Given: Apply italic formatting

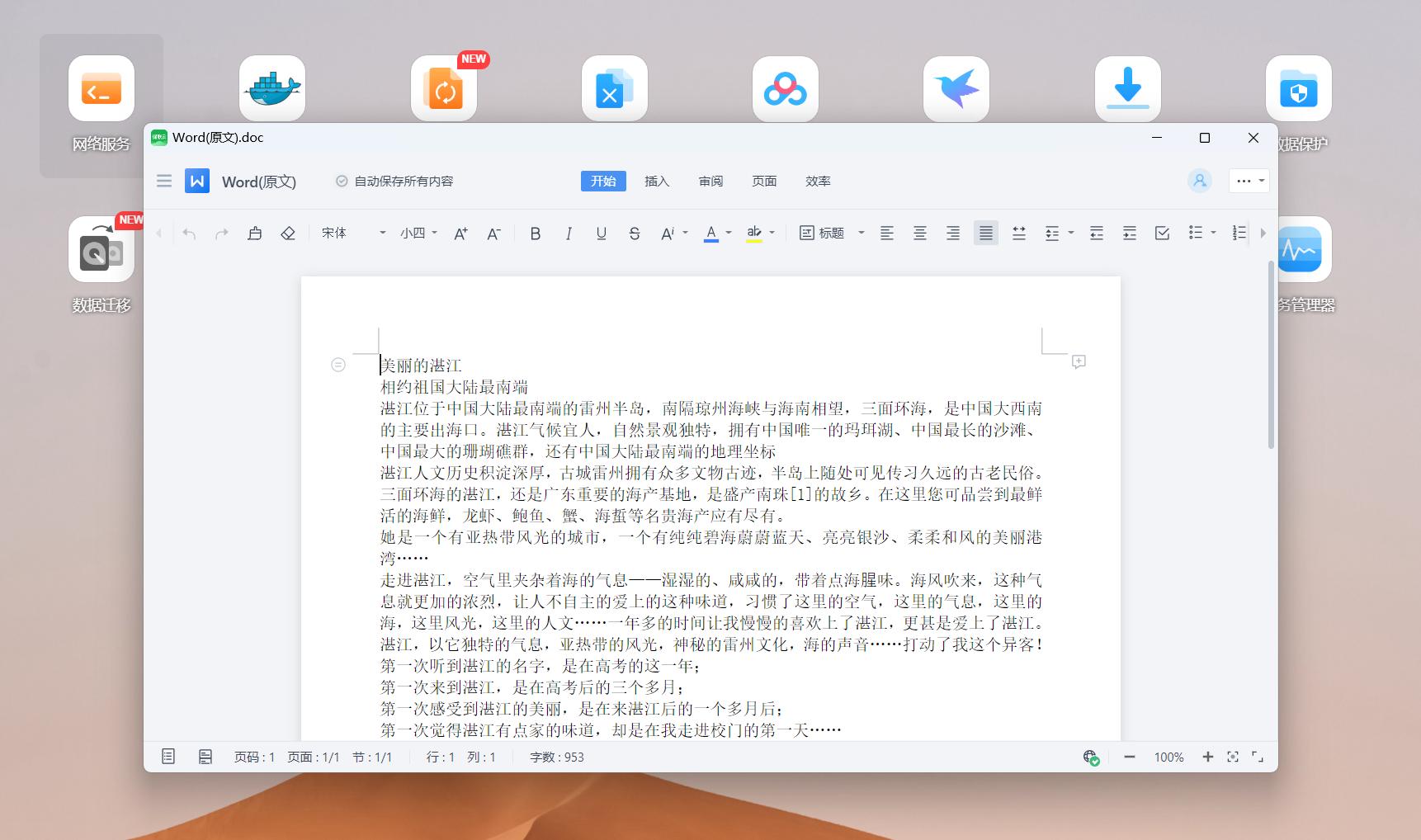Looking at the screenshot, I should pyautogui.click(x=569, y=233).
